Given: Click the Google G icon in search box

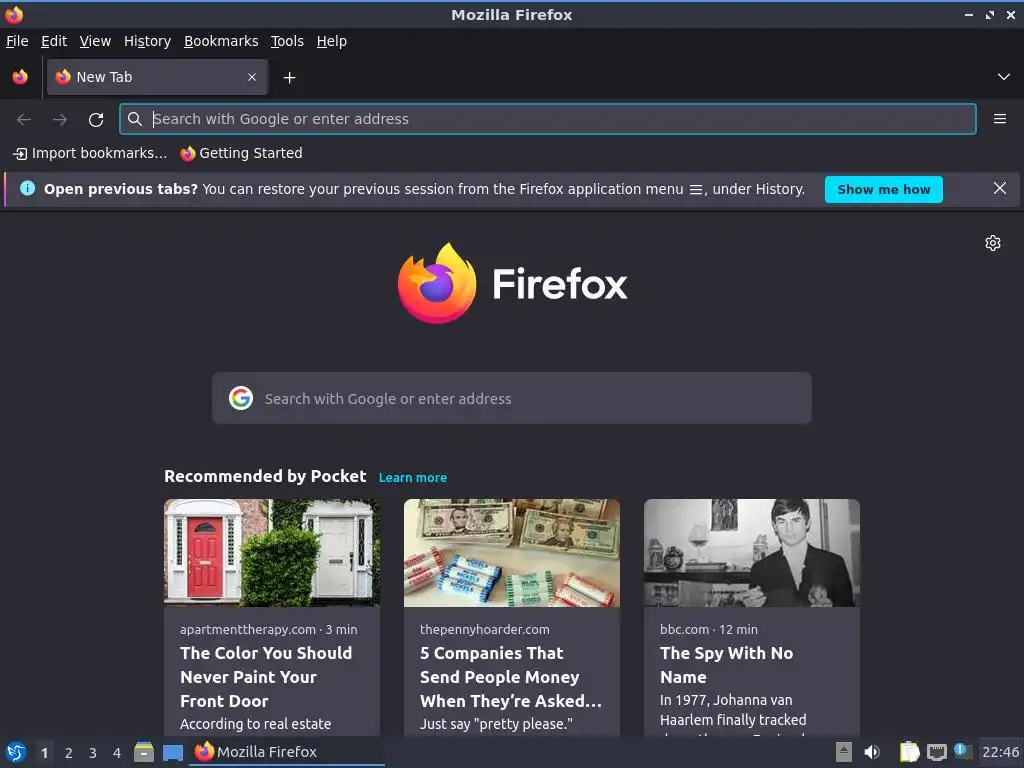Looking at the screenshot, I should tap(241, 398).
